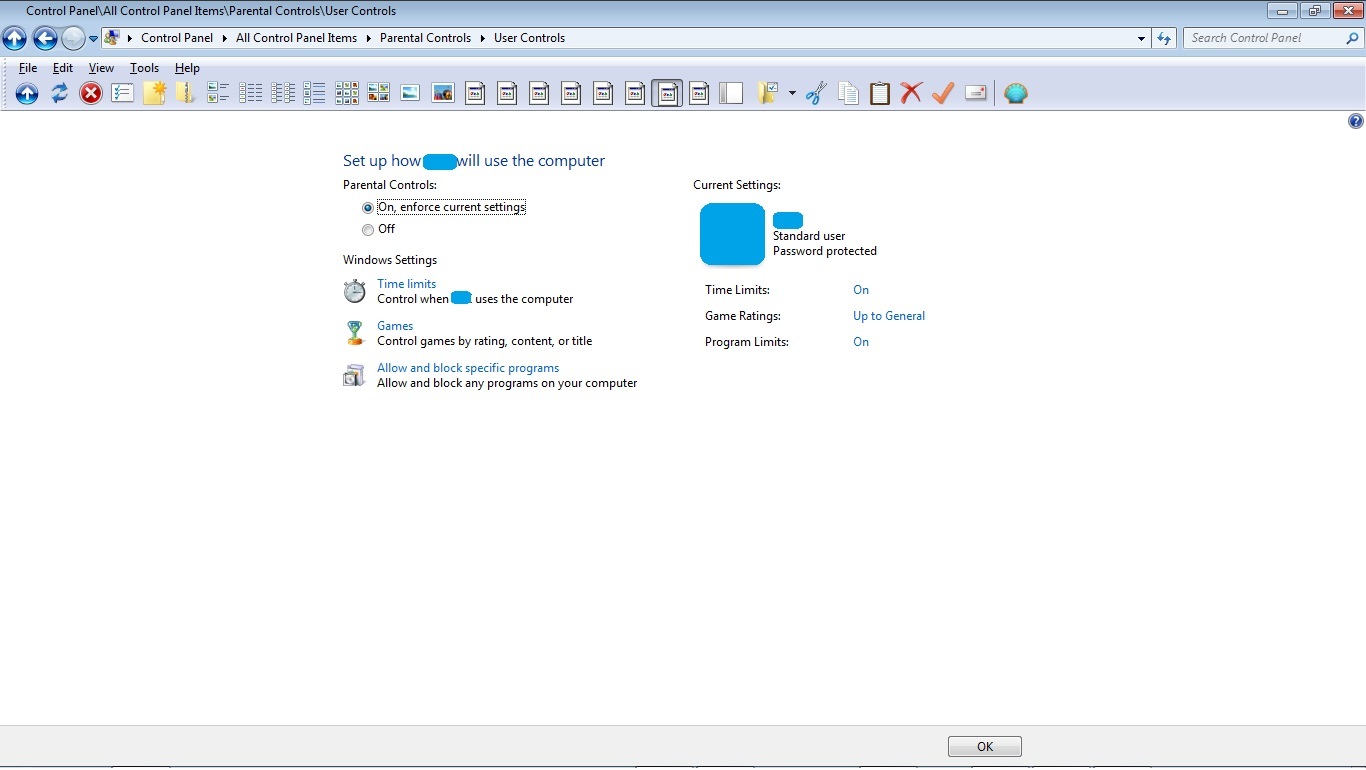The height and width of the screenshot is (770, 1366).
Task: Click the "Current Settings:" heading
Action: coord(737,185)
